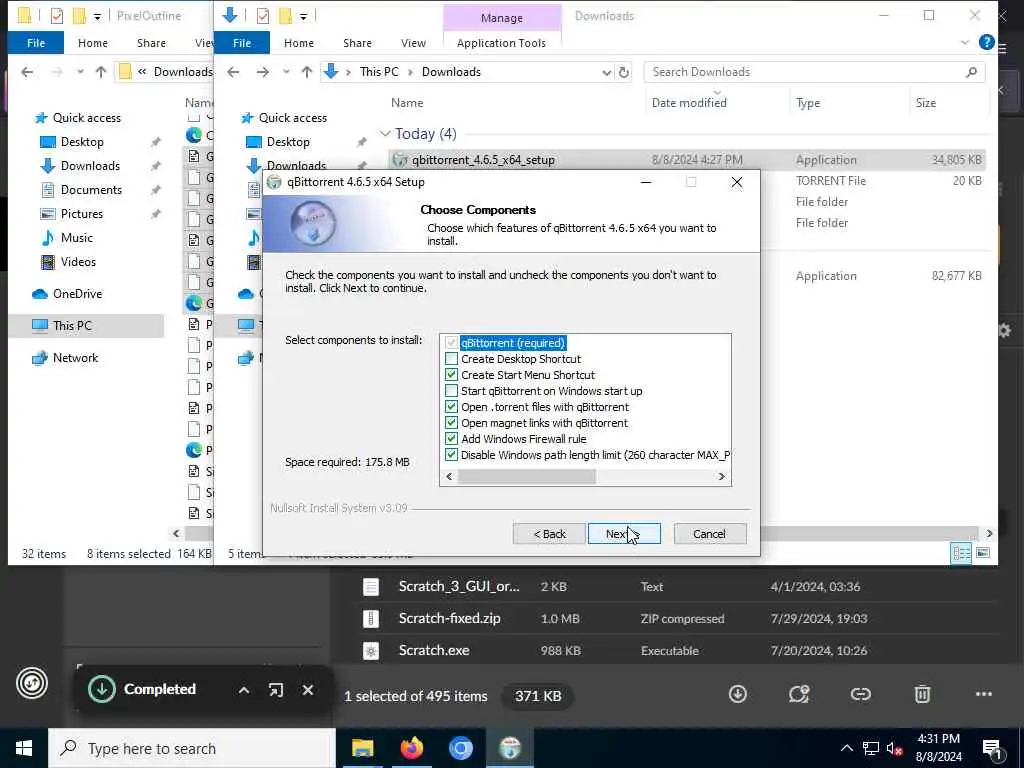Open Home tab in PixelOutline window

pyautogui.click(x=93, y=42)
